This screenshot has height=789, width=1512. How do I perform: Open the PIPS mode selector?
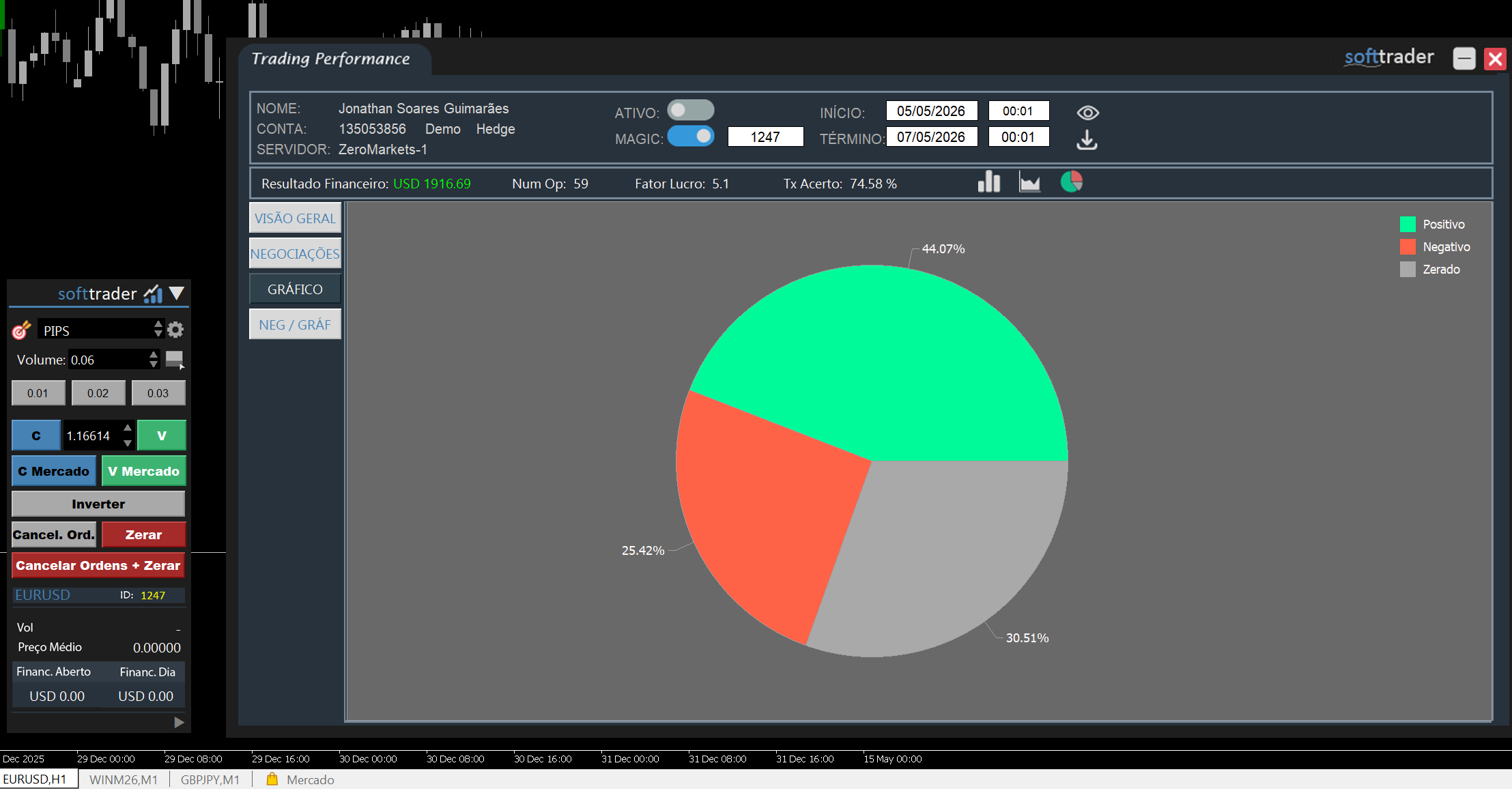100,330
